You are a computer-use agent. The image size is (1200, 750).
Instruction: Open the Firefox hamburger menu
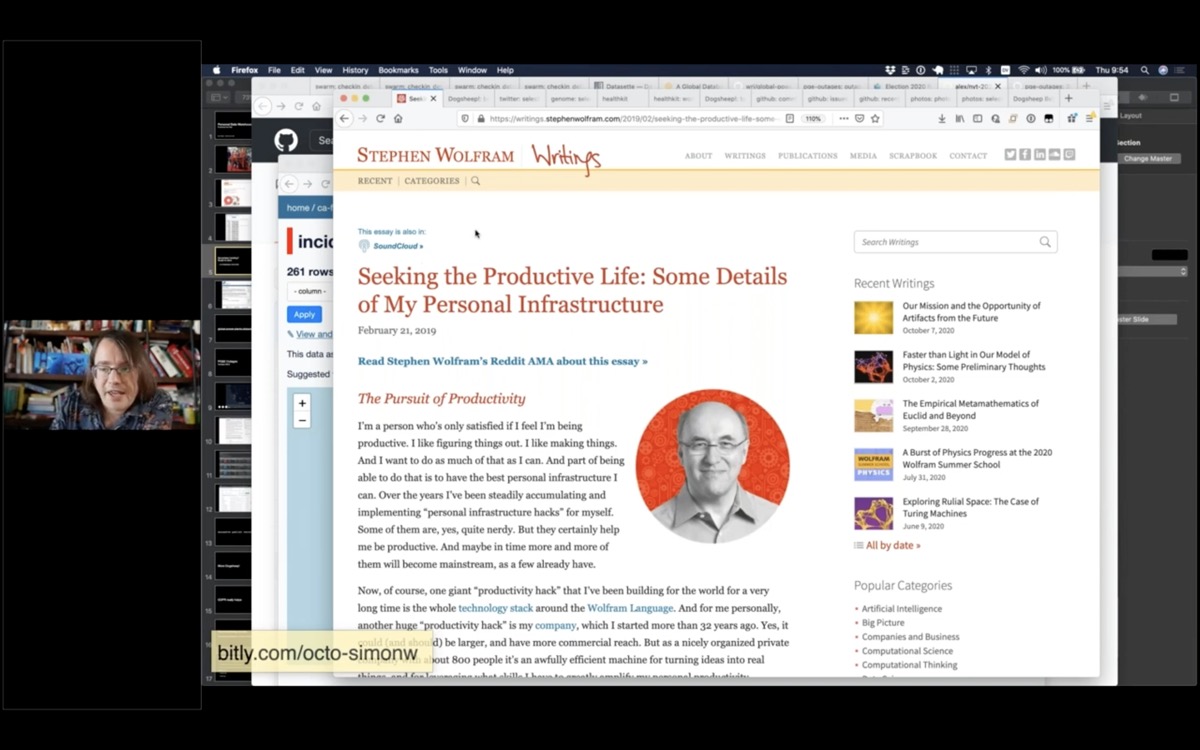tap(1090, 118)
